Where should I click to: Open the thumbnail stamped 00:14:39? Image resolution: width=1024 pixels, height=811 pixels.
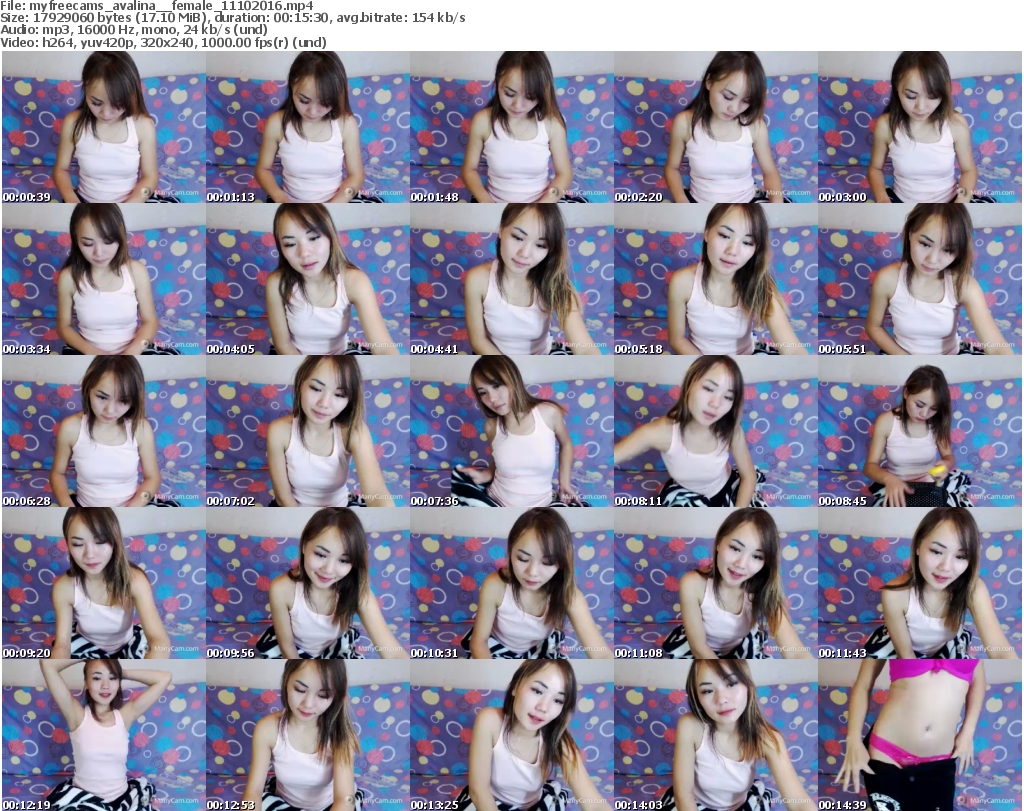pyautogui.click(x=920, y=735)
